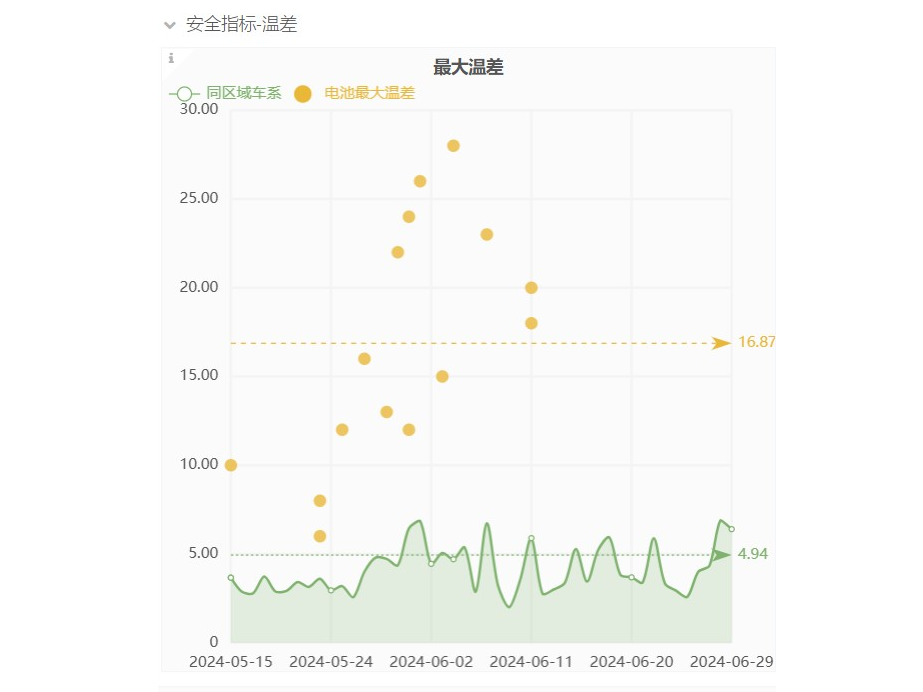
Task: Click the green circle legend marker for 同区域车系
Action: click(x=183, y=94)
